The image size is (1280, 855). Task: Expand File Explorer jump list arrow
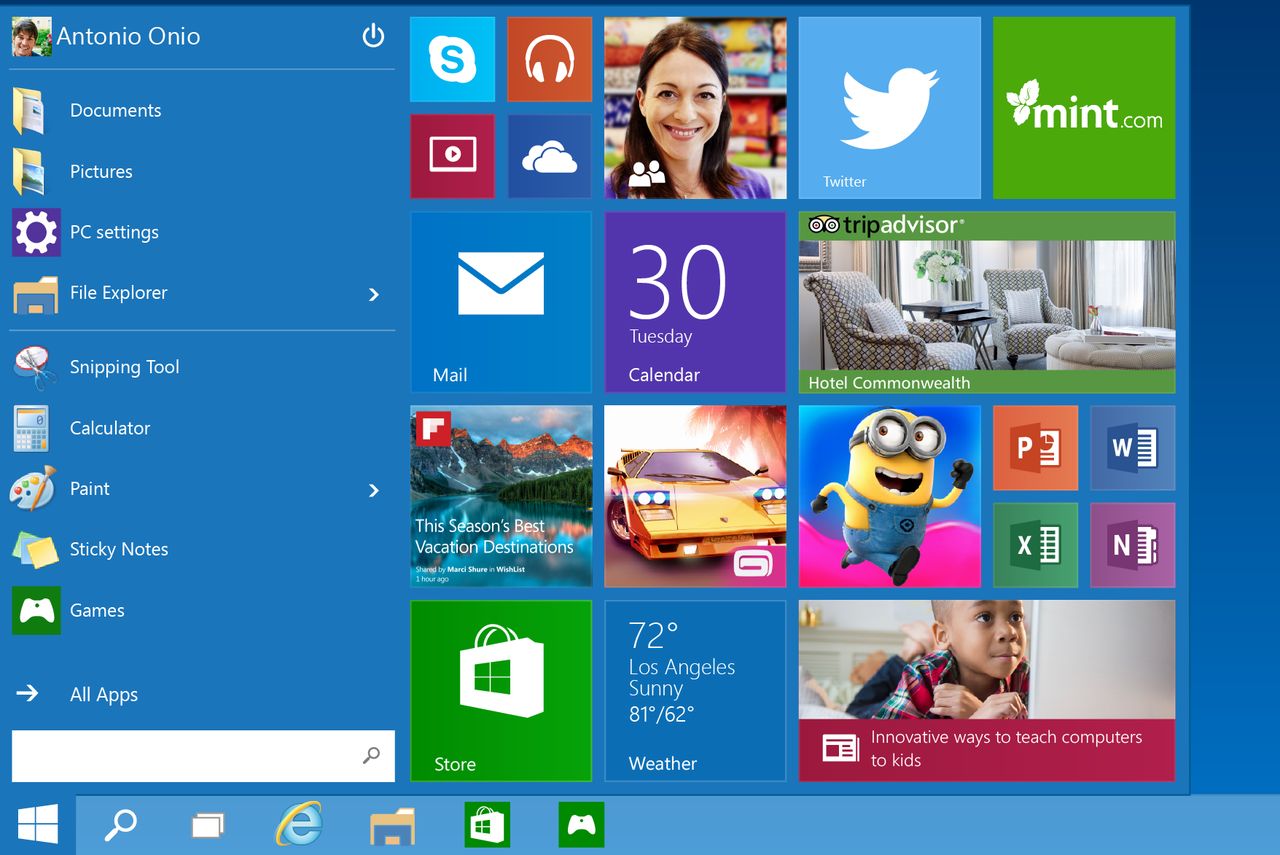pos(374,294)
